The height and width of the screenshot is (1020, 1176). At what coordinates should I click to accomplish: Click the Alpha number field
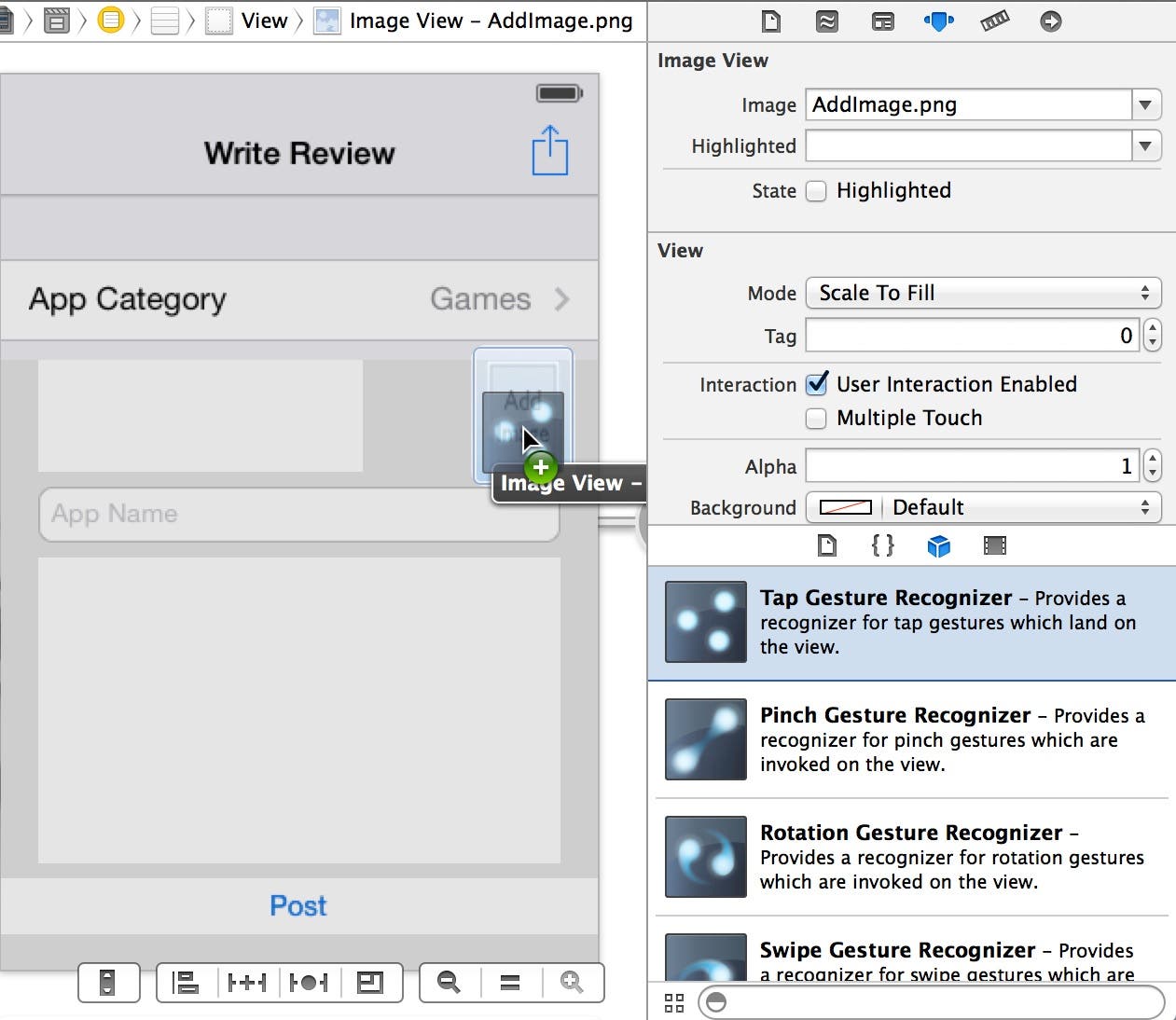pyautogui.click(x=974, y=465)
